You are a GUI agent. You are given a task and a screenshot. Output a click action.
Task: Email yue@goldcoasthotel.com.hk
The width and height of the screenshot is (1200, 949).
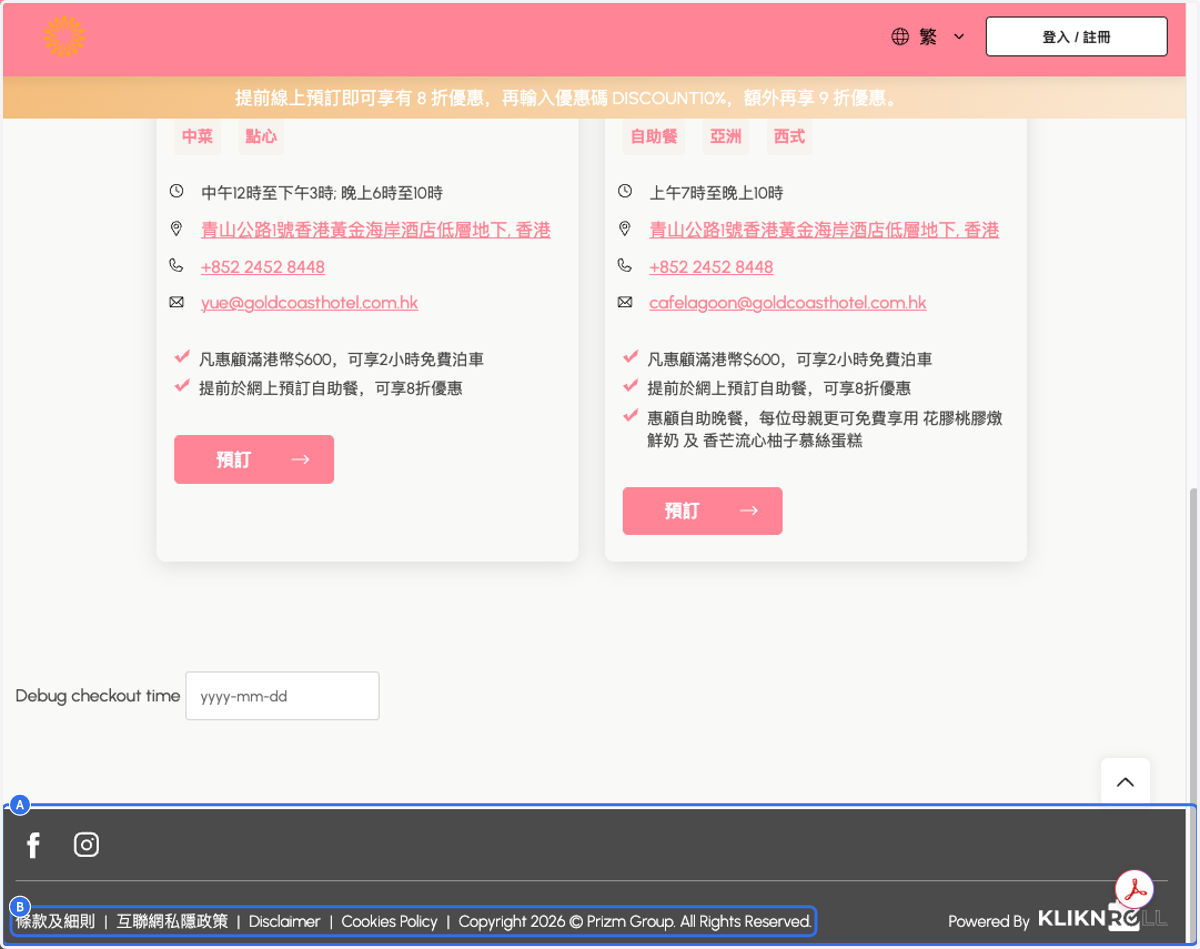[309, 303]
